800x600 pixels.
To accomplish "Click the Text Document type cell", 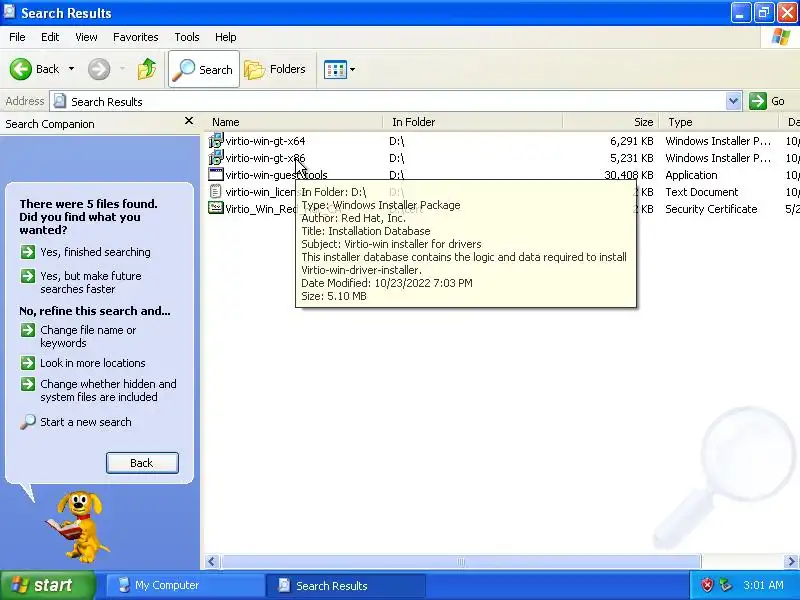I will pyautogui.click(x=702, y=192).
